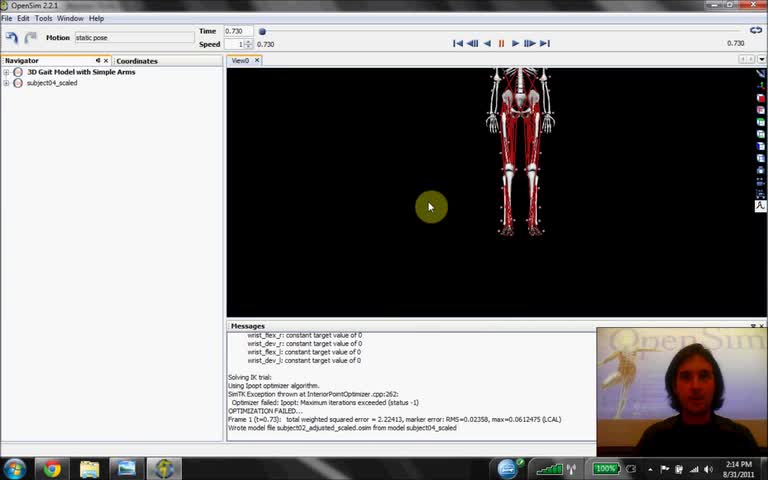Click the Motion name field showing static pose
The image size is (768, 480).
135,38
